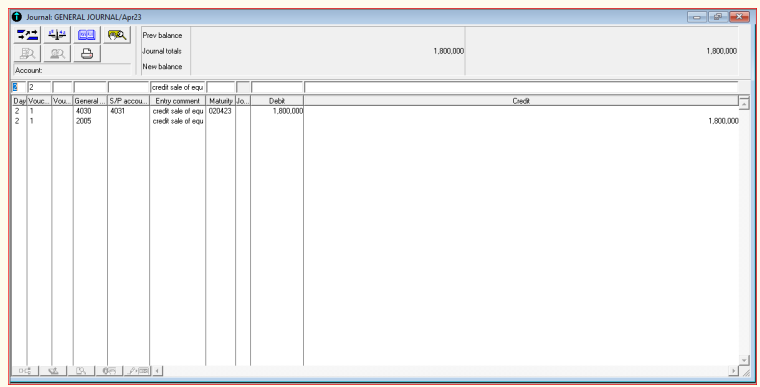Click the Entry comment column header
760x387 pixels.
coord(177,101)
